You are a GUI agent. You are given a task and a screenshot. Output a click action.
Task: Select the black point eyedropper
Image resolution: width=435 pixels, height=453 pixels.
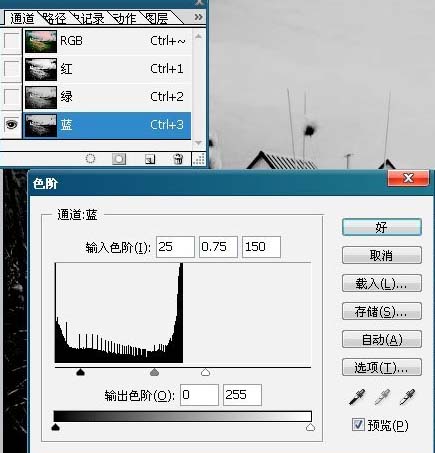pos(357,397)
